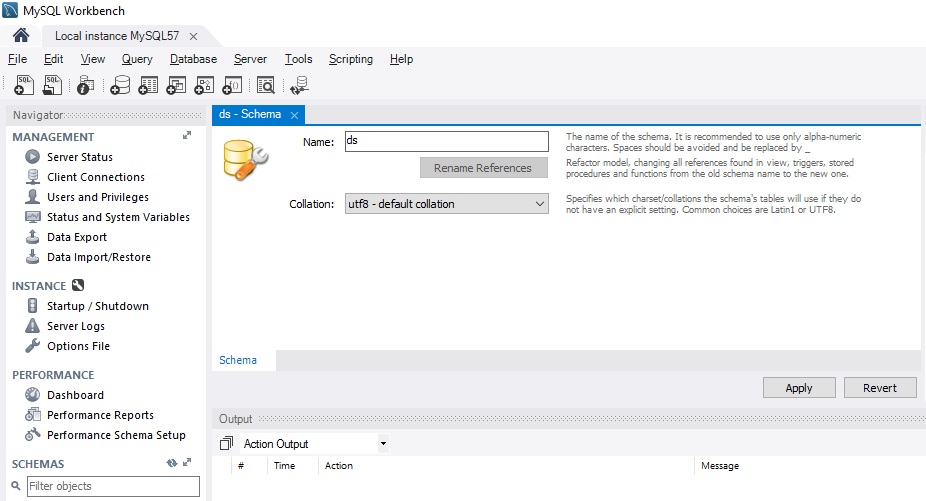Open the Database menu
The width and height of the screenshot is (926, 501).
coord(193,59)
